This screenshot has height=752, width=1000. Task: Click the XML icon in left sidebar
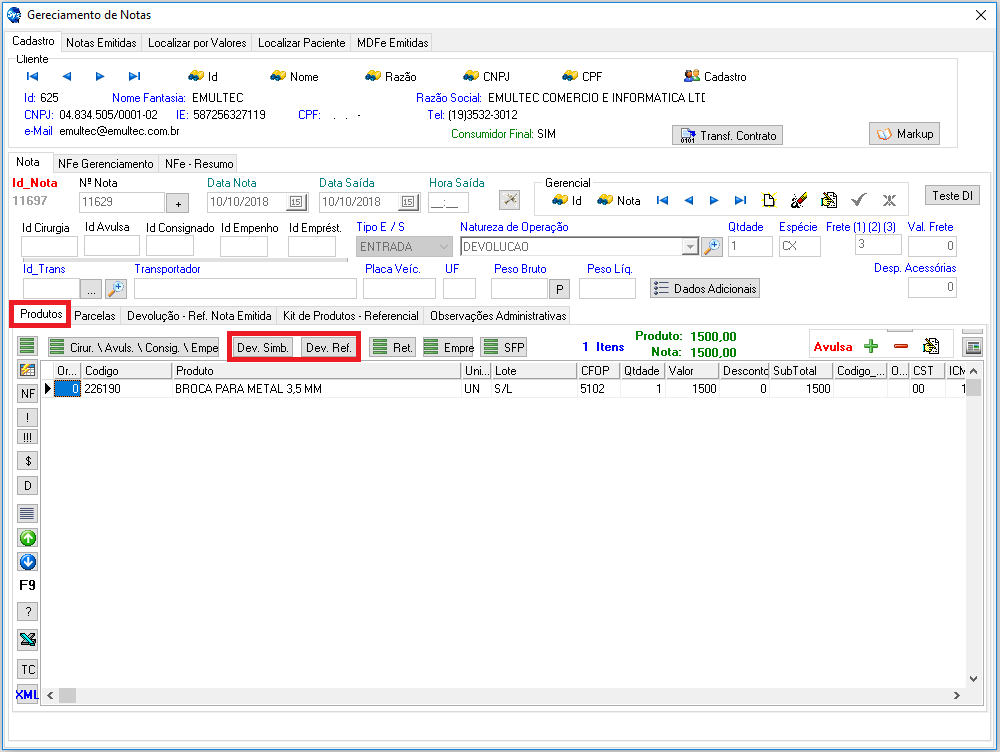27,694
